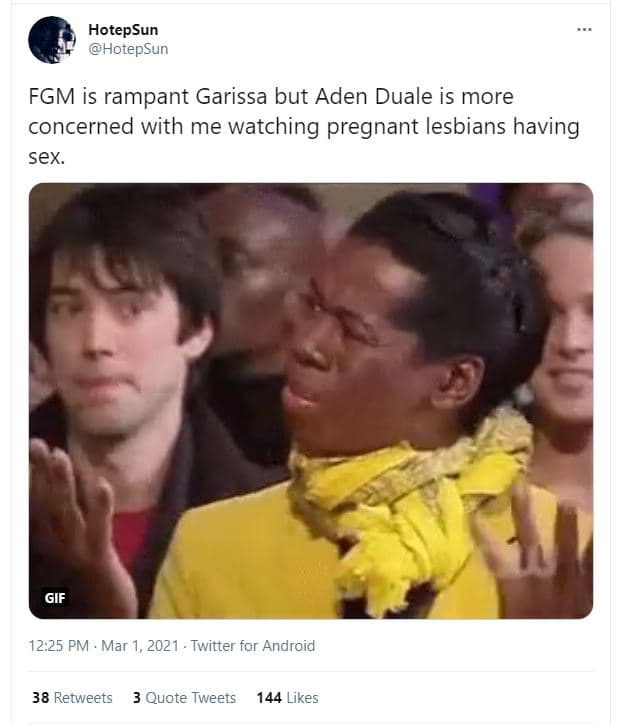
Task: Open the @HotepSun handle link
Action: click(x=128, y=49)
